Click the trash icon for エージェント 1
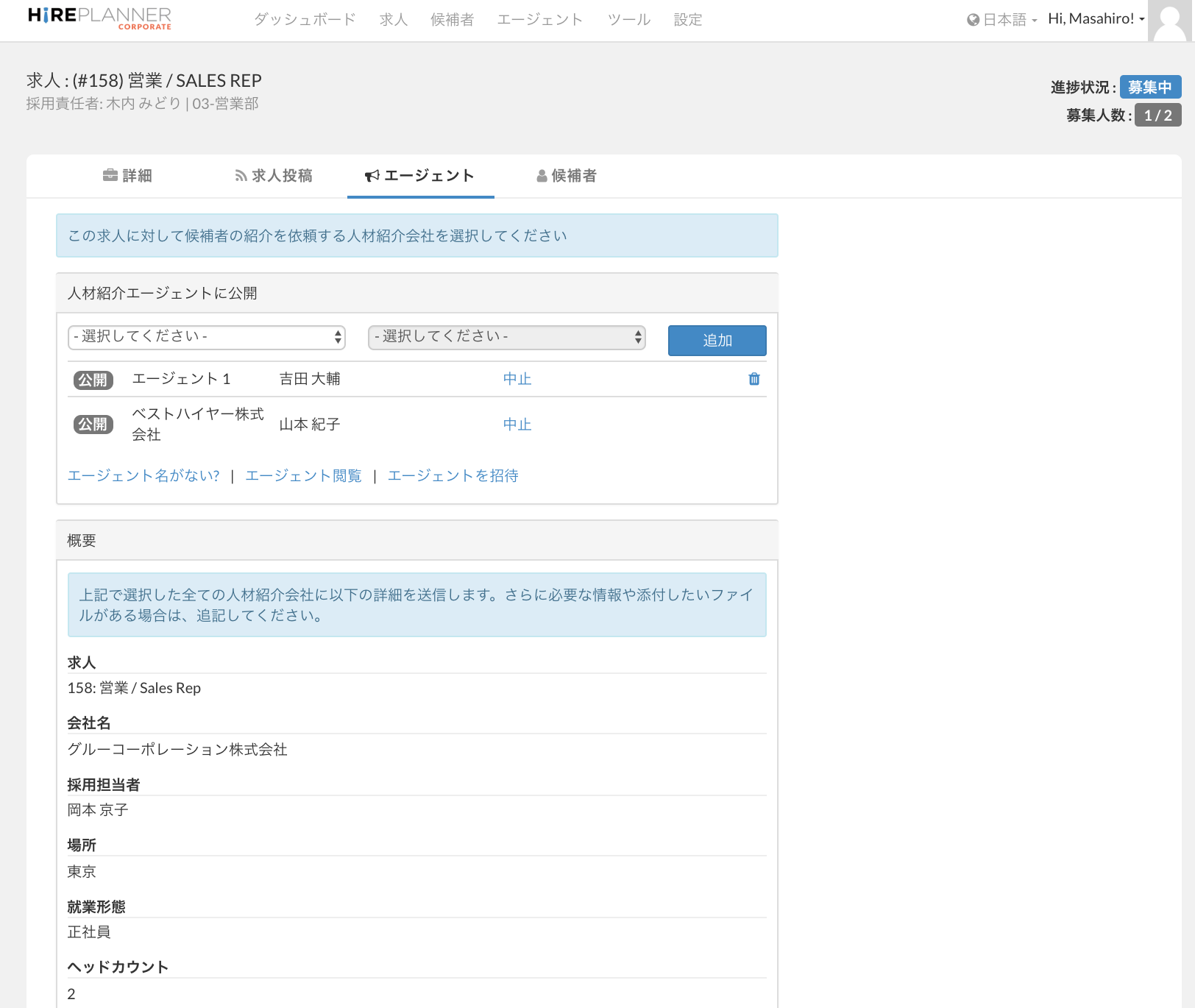The width and height of the screenshot is (1195, 1008). point(754,379)
